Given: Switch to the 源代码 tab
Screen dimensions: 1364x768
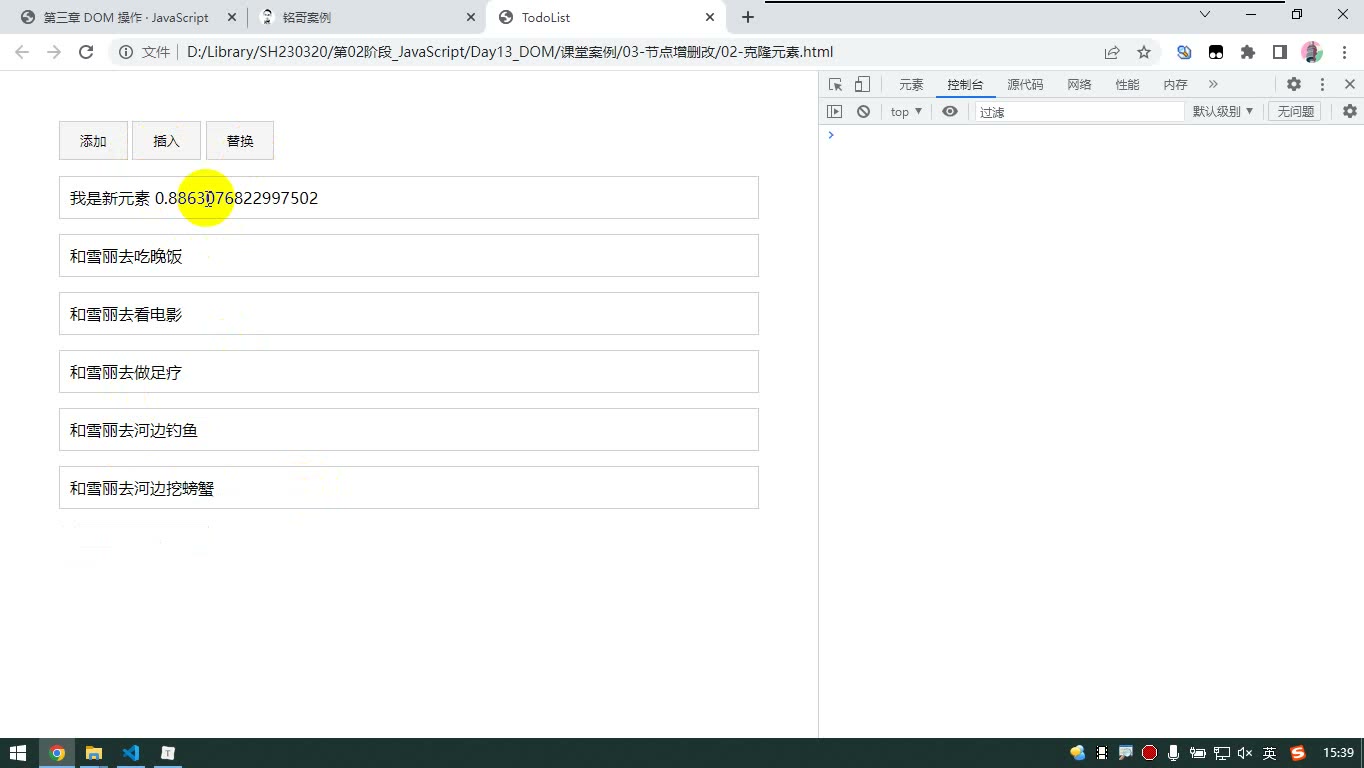Looking at the screenshot, I should coord(1025,85).
